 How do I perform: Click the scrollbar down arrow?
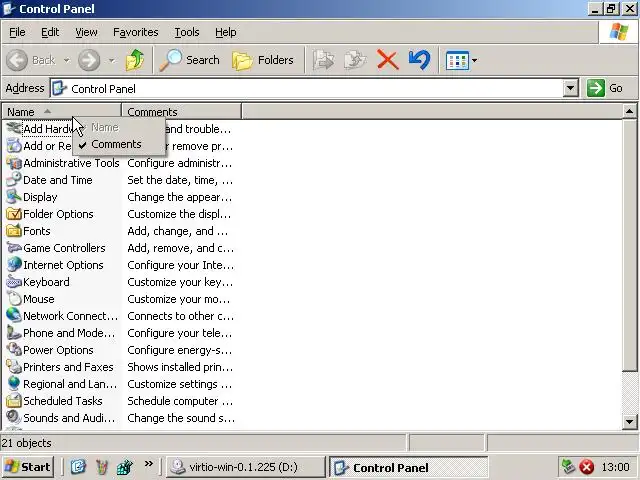[629, 422]
